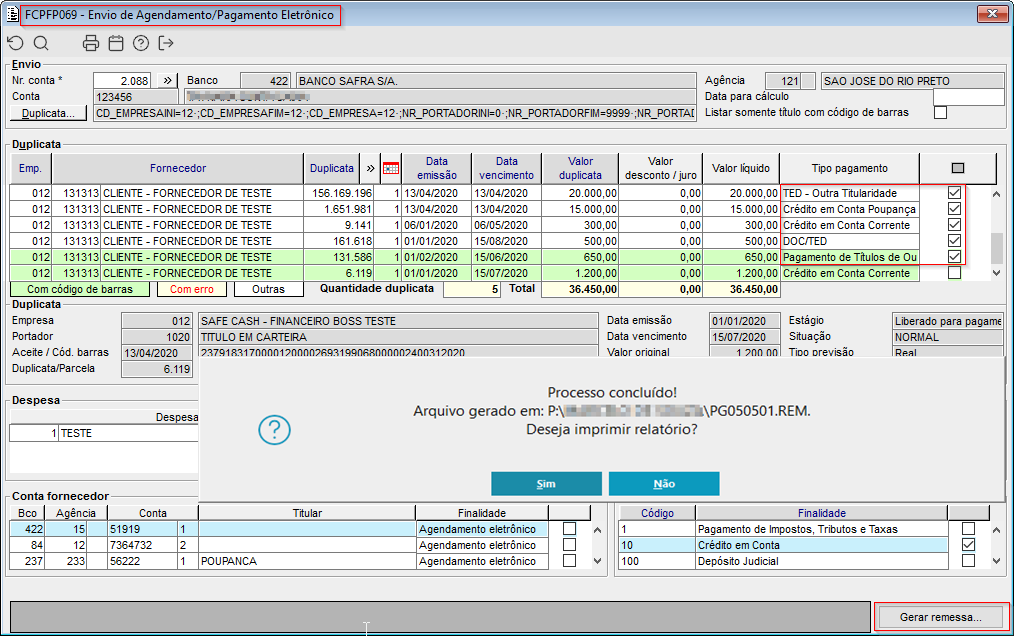Click select-all box in Duplicata header
This screenshot has height=636, width=1014.
(x=958, y=168)
